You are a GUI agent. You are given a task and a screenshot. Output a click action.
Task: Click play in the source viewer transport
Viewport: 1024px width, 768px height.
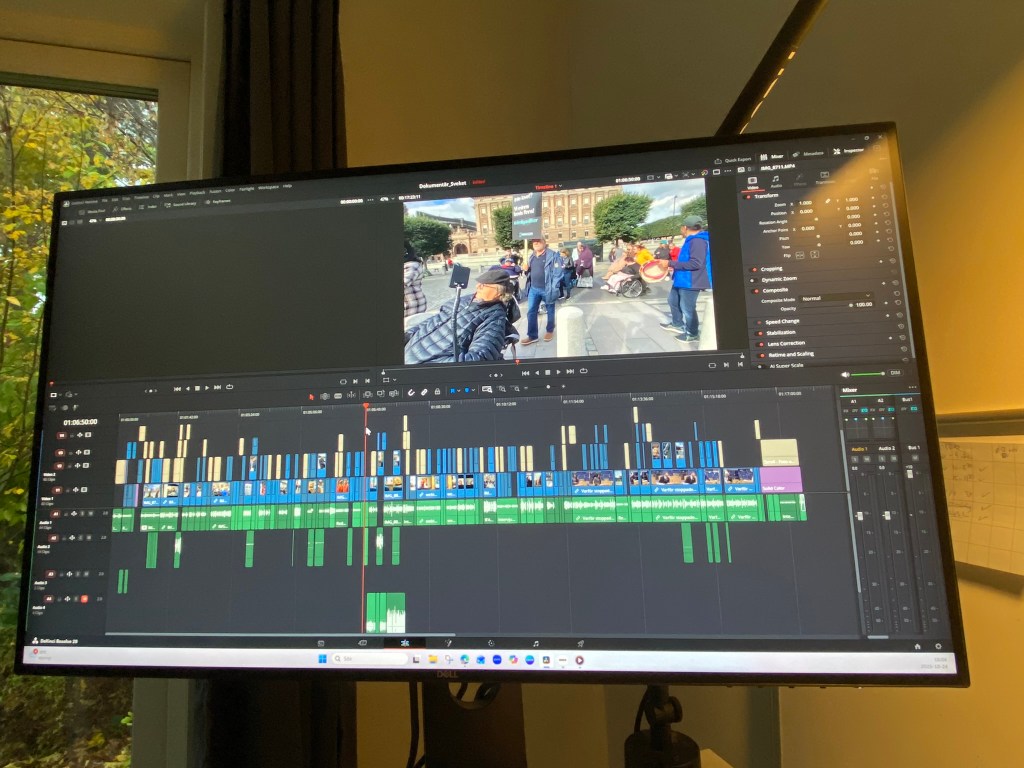point(208,388)
